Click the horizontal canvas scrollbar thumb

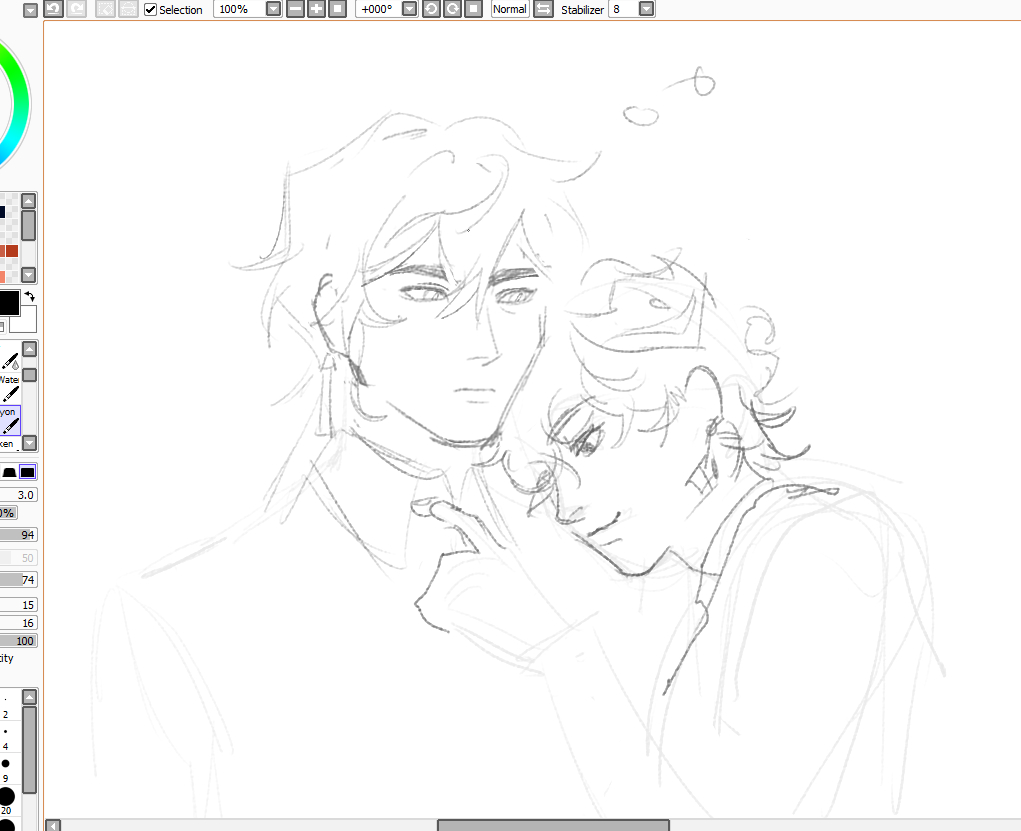click(x=553, y=825)
